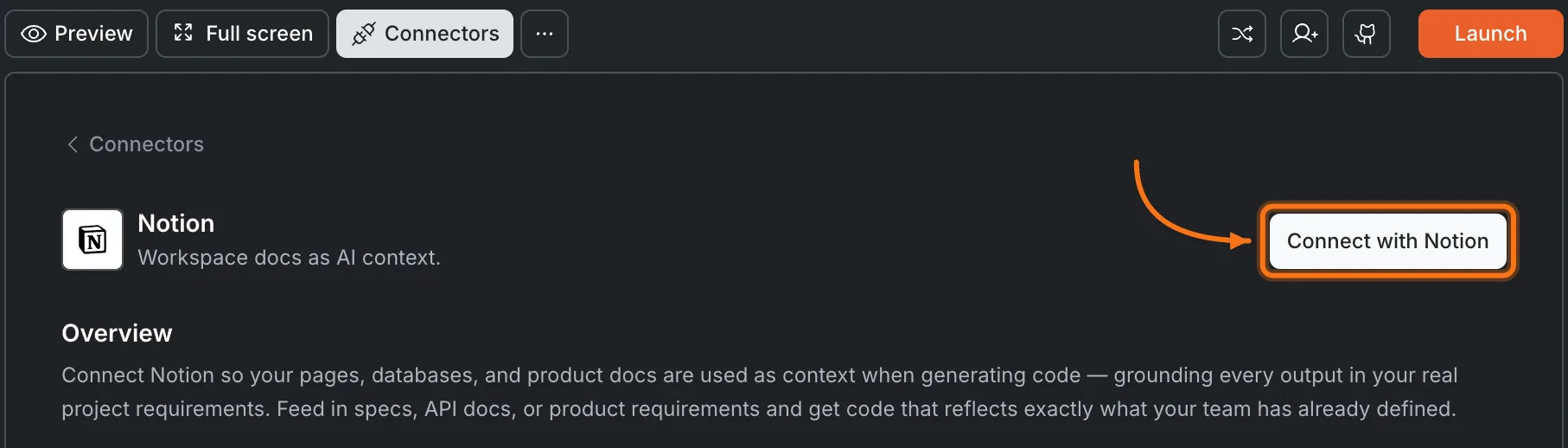Click the Full screen expand arrows icon
Viewport: 1568px width, 448px height.
coord(183,33)
